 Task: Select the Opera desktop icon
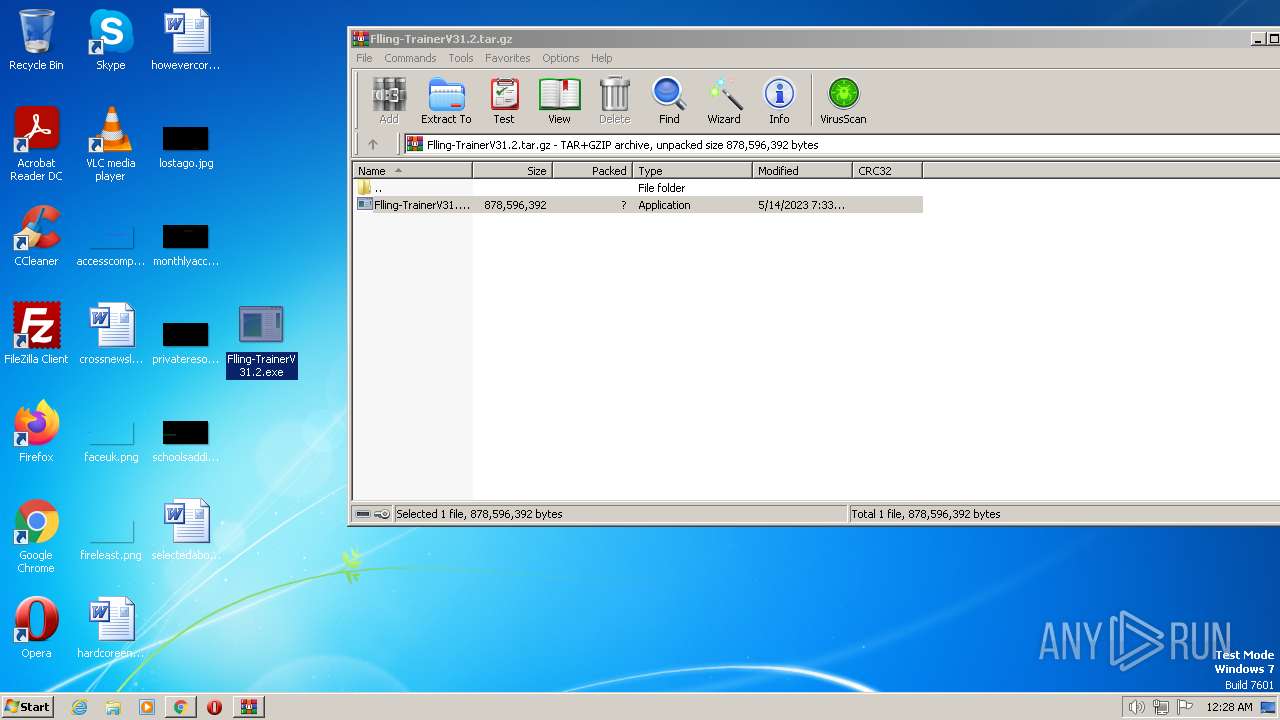pos(36,628)
